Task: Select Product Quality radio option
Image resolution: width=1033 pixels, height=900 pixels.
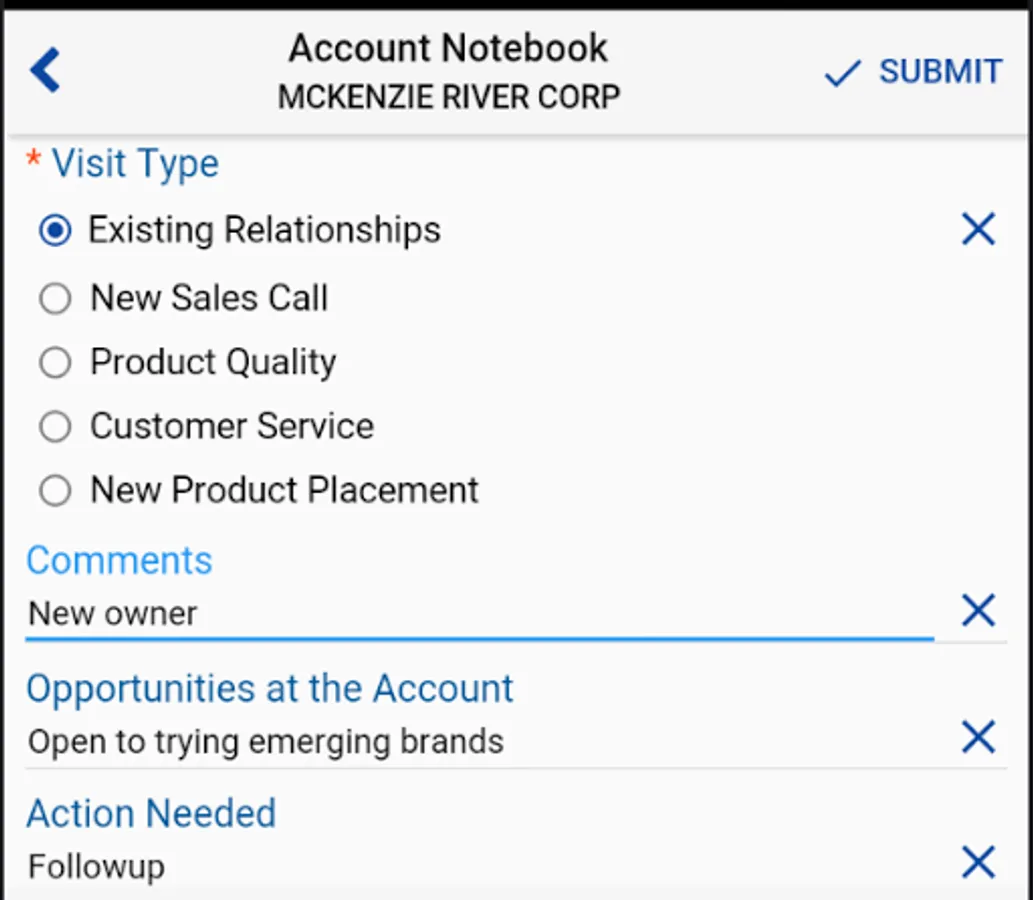Action: (55, 362)
